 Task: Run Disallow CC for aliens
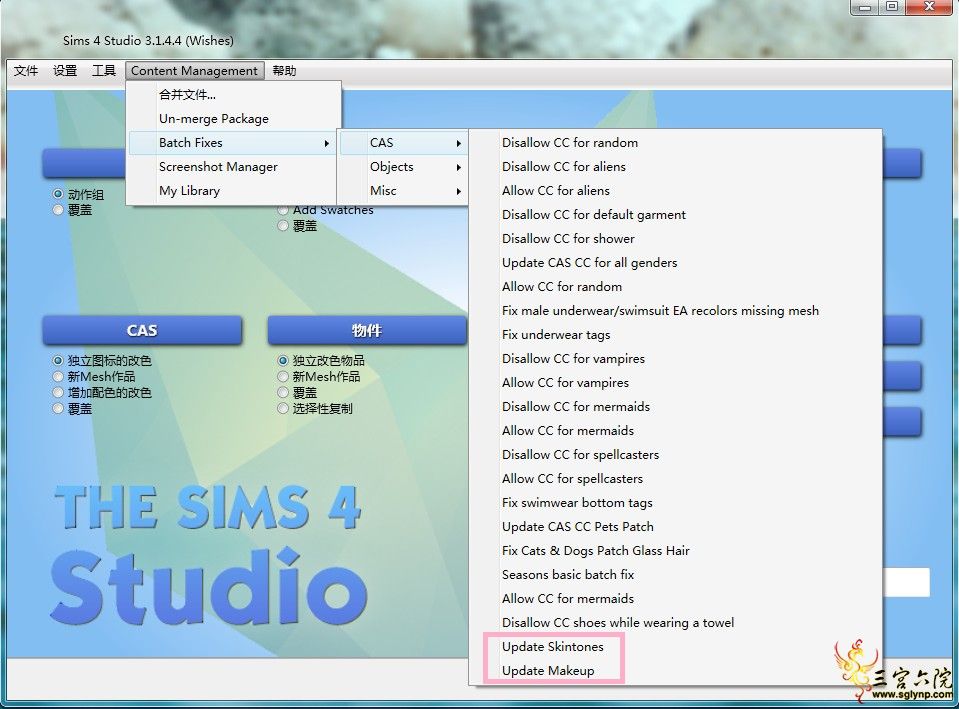676,166
